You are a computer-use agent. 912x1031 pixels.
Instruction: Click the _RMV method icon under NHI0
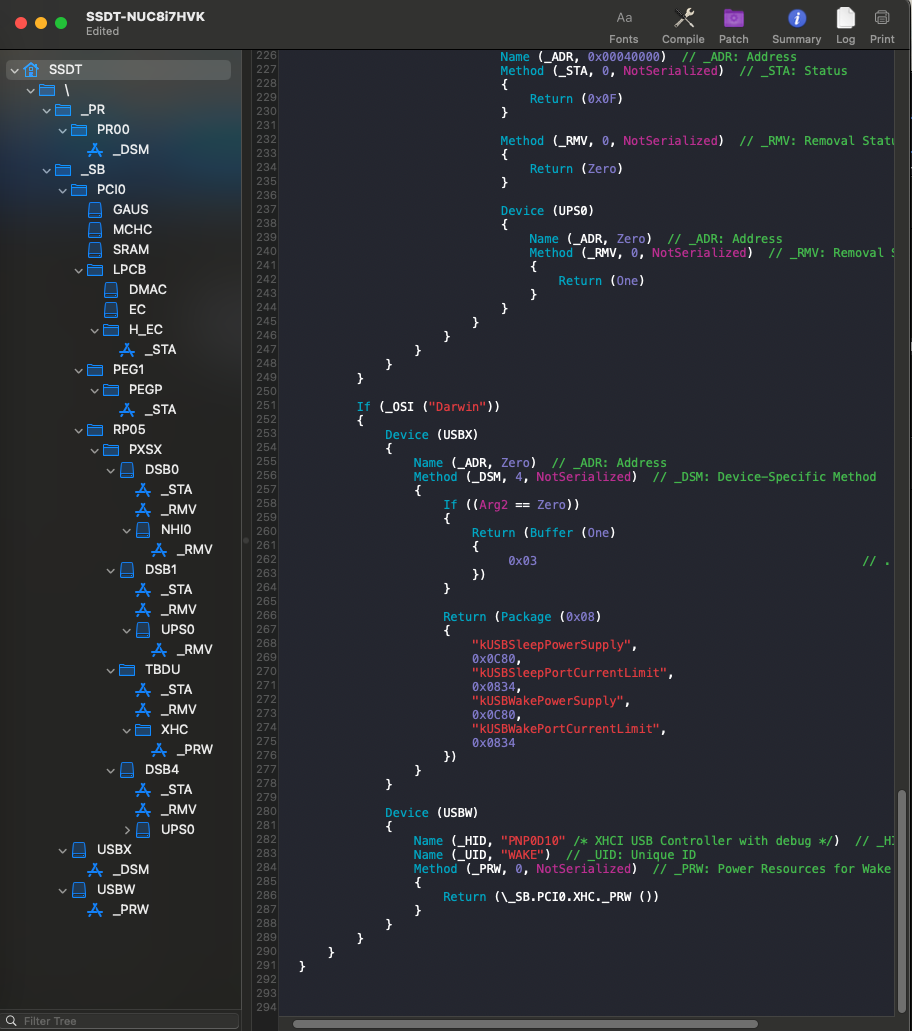click(159, 550)
